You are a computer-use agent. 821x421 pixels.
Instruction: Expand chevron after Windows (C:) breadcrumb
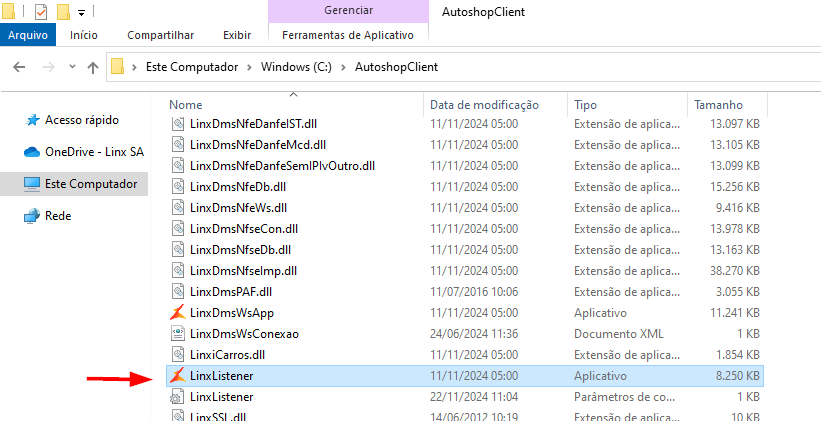(x=343, y=67)
